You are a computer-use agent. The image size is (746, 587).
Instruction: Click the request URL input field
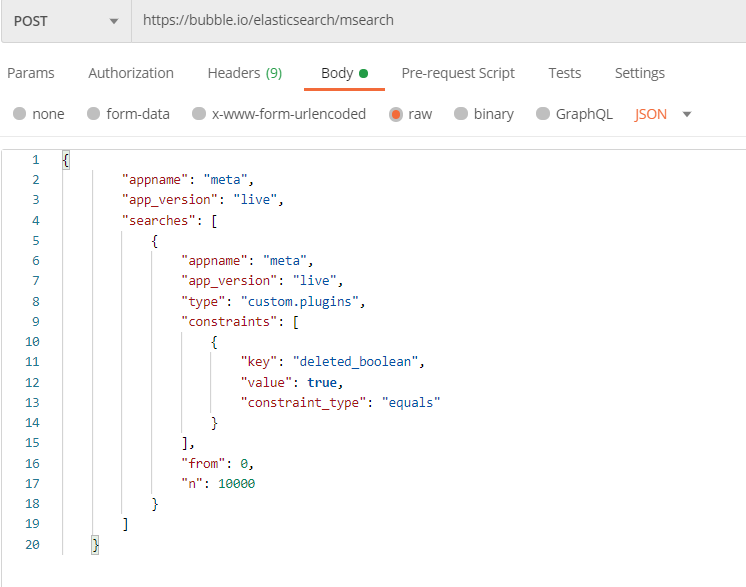click(430, 20)
